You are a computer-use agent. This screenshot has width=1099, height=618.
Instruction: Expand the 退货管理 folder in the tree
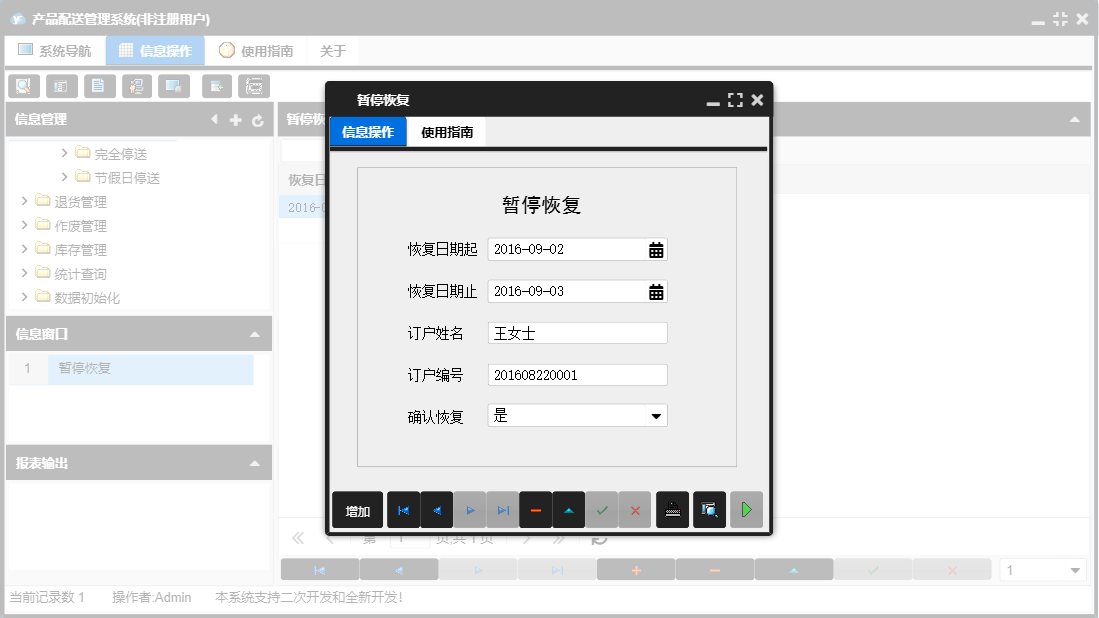pyautogui.click(x=24, y=201)
